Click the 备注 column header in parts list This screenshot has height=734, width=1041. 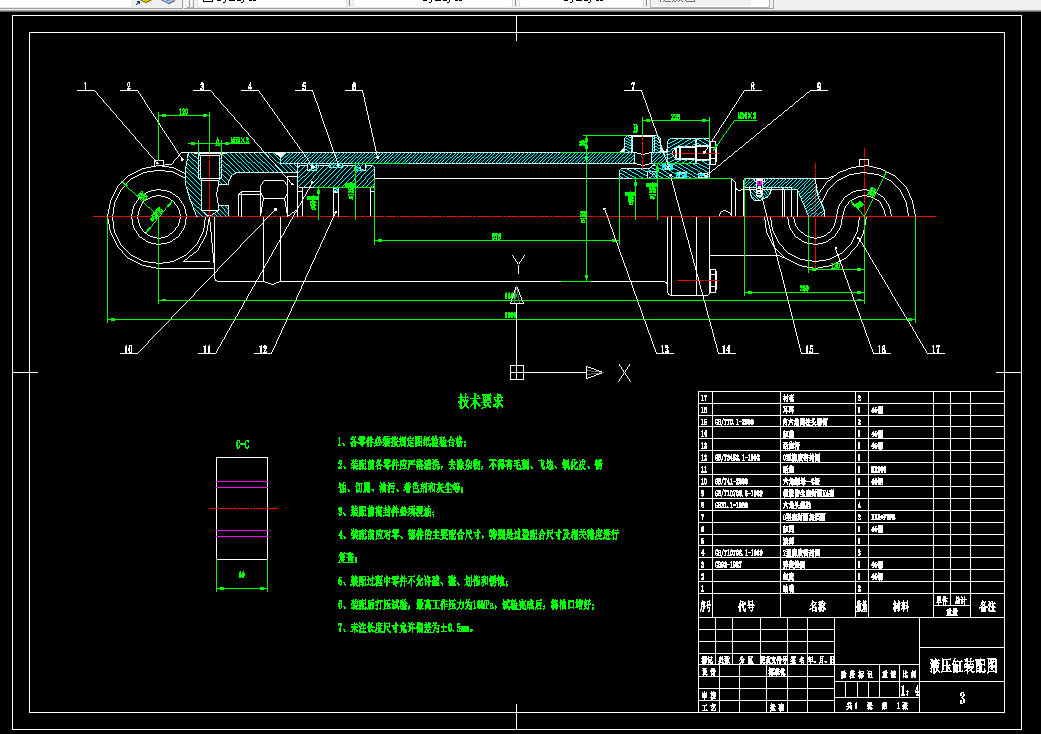coord(987,606)
